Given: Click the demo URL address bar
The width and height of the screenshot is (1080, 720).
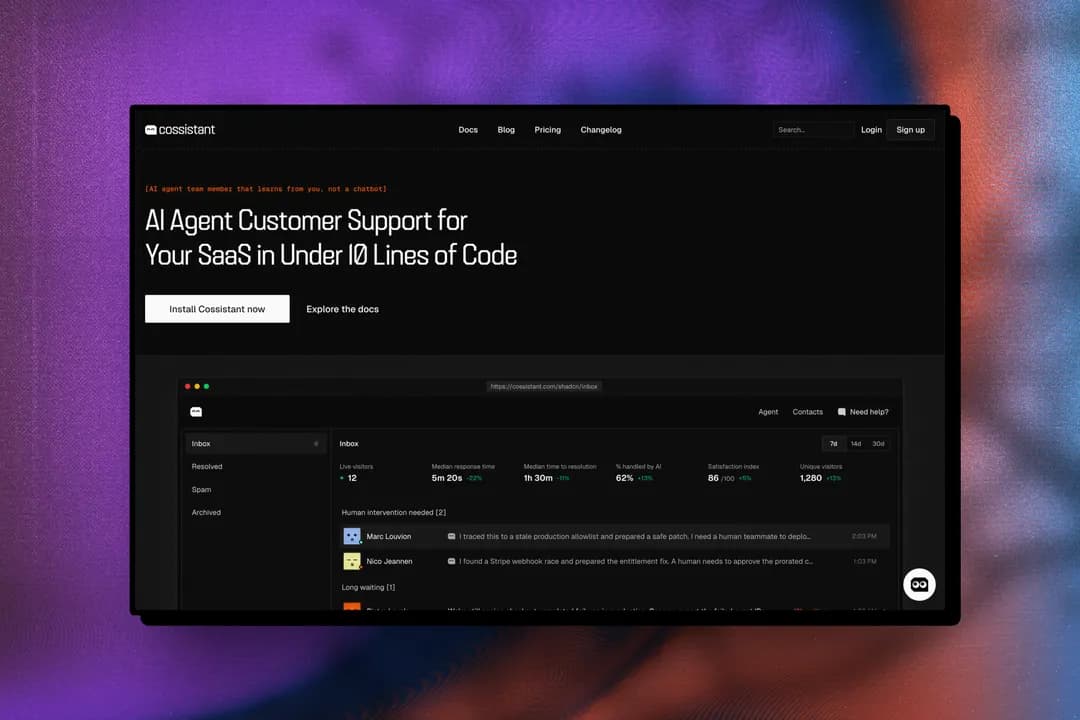Looking at the screenshot, I should click(x=544, y=387).
